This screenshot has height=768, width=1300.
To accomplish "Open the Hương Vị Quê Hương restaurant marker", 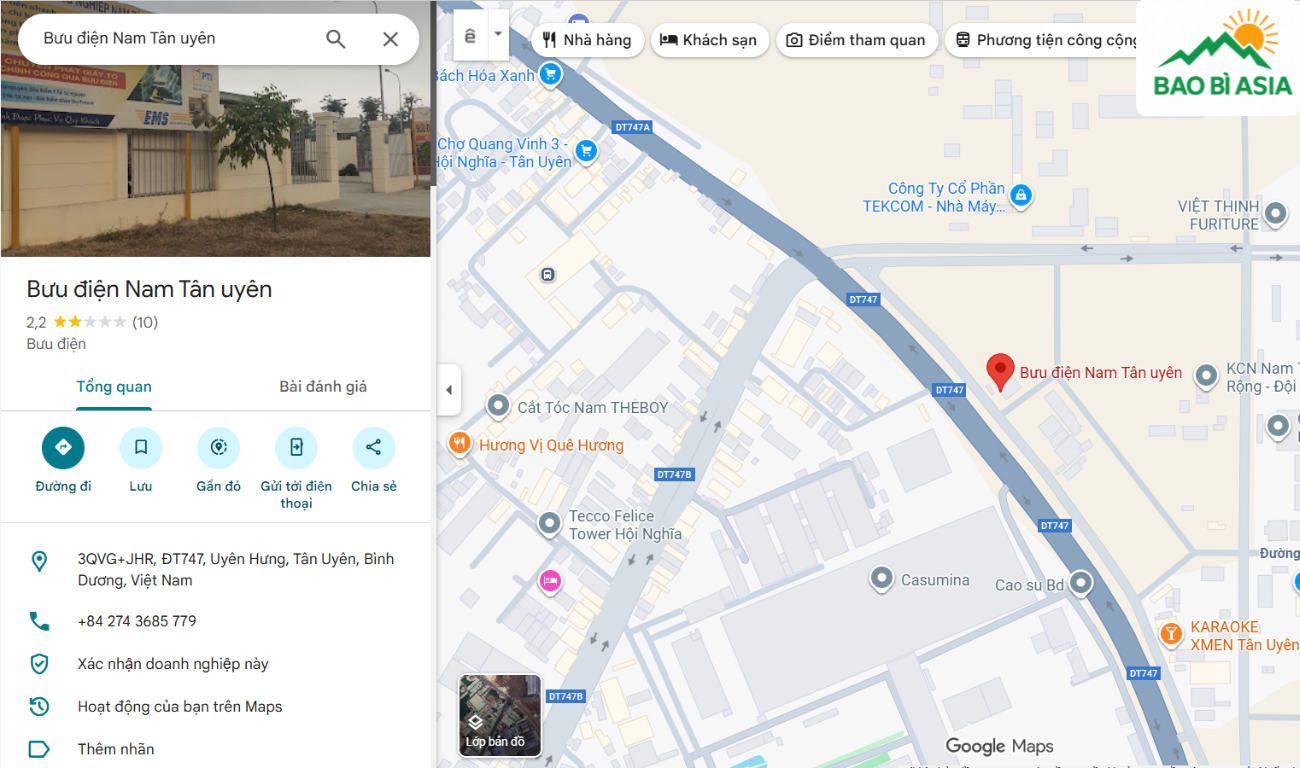I will tap(459, 444).
